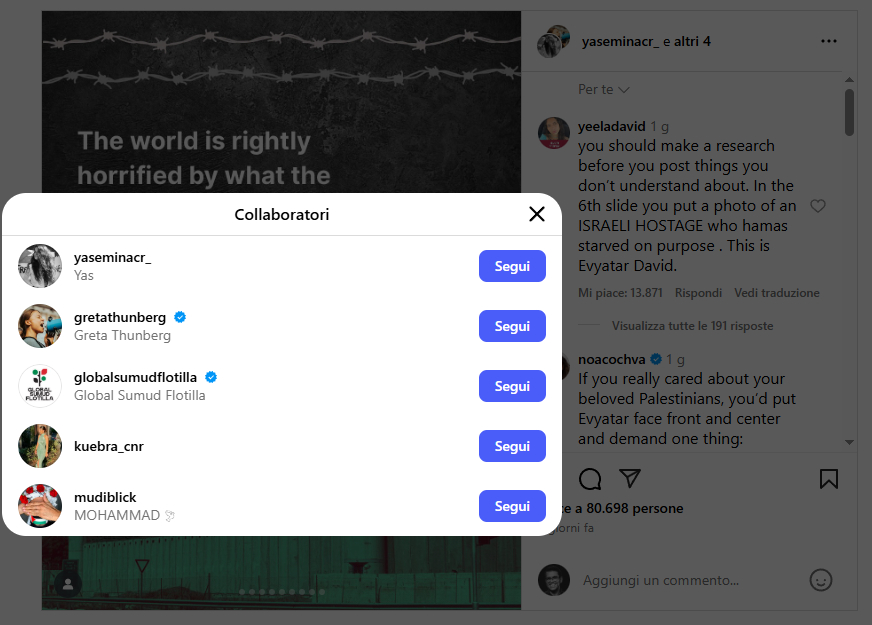
Task: Click "Vedi traduzione" under yeeladavid's comment
Action: [x=777, y=293]
